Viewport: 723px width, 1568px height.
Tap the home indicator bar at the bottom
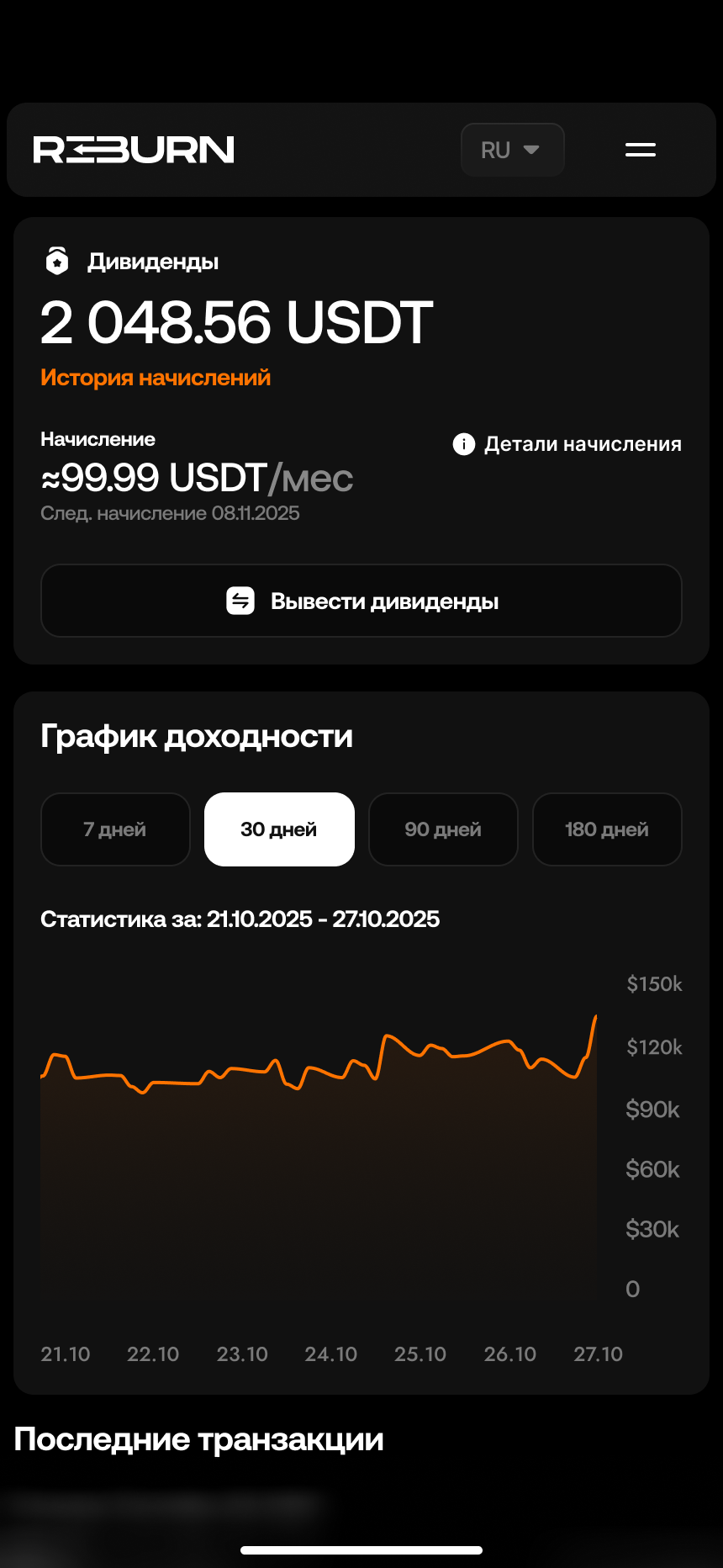(x=361, y=1550)
